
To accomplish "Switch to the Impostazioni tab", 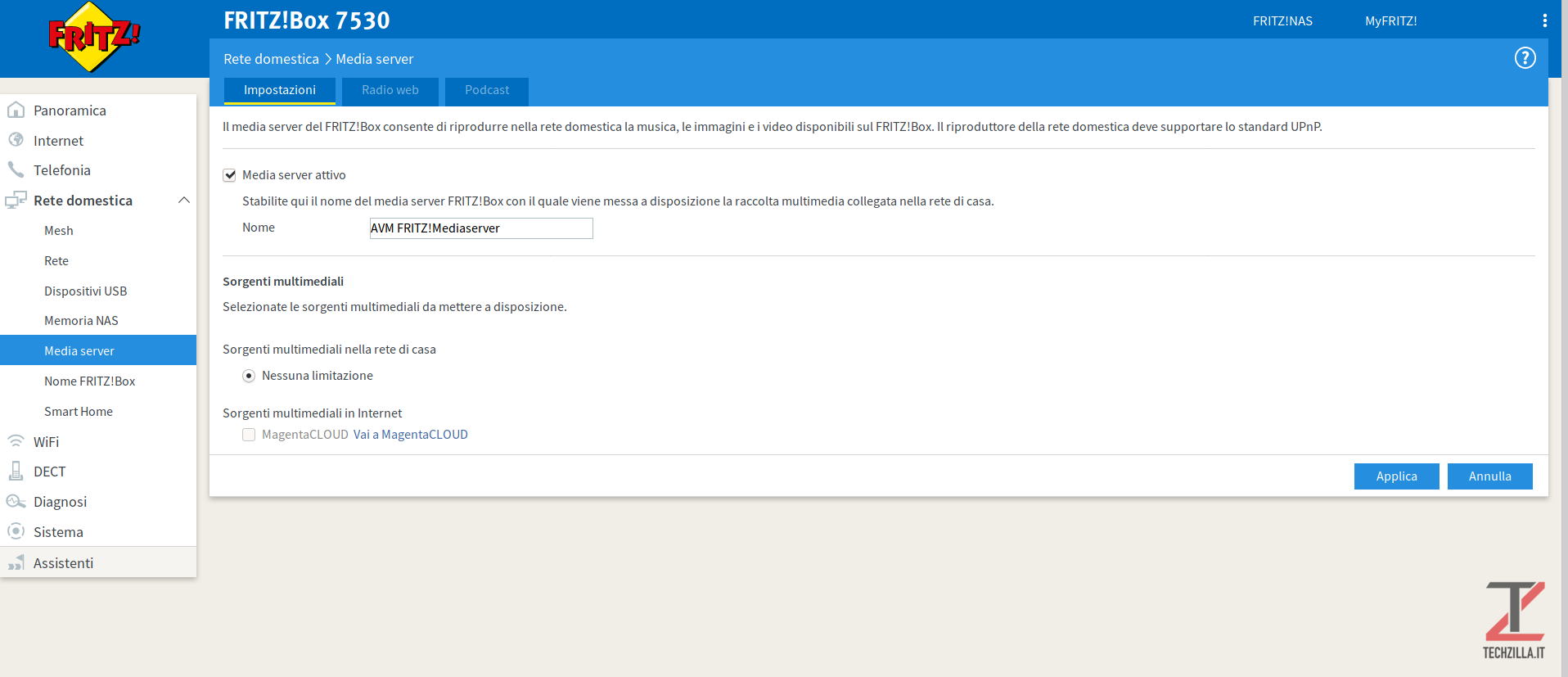I will pyautogui.click(x=280, y=90).
